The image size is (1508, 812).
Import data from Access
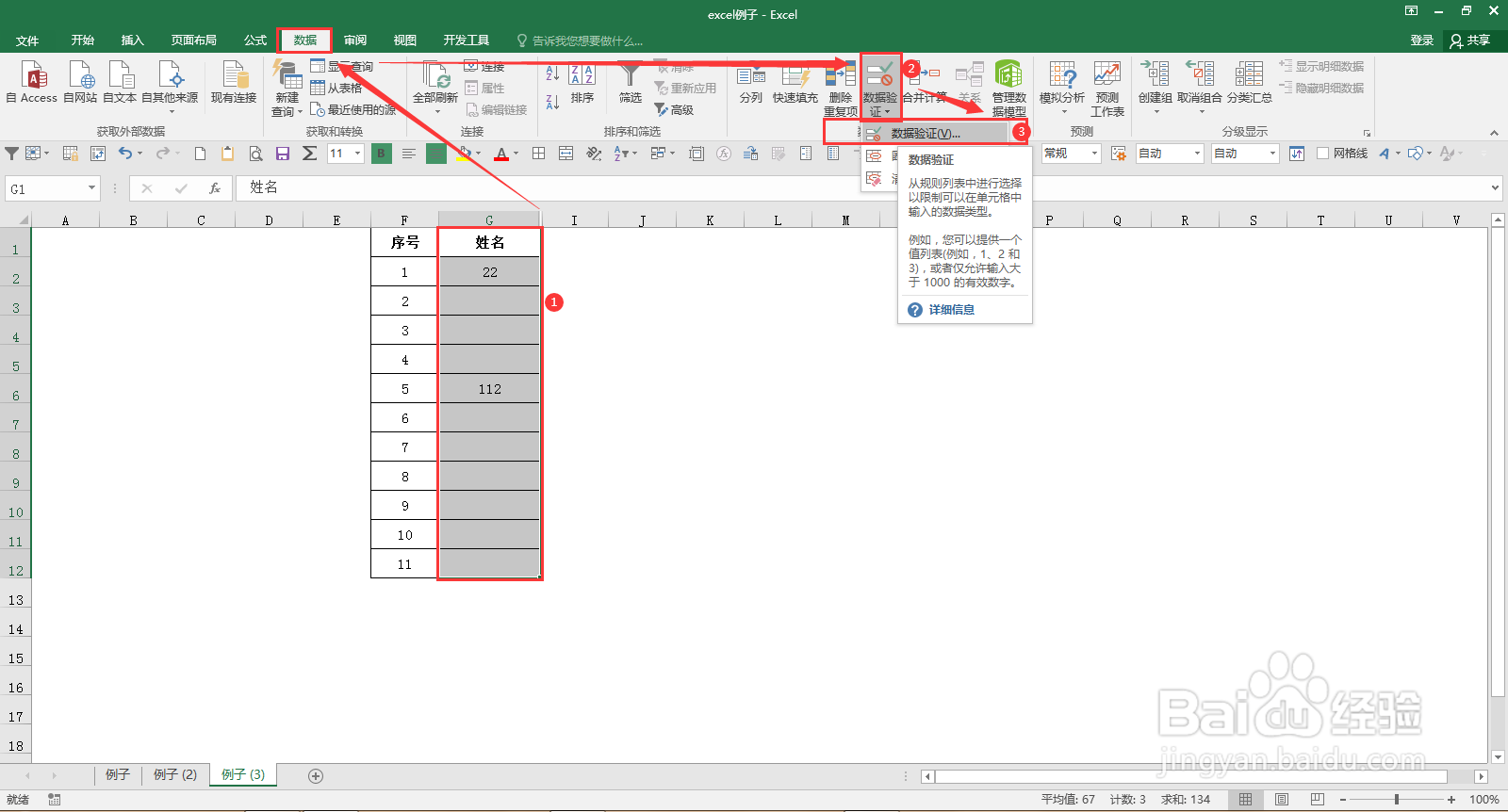(31, 82)
